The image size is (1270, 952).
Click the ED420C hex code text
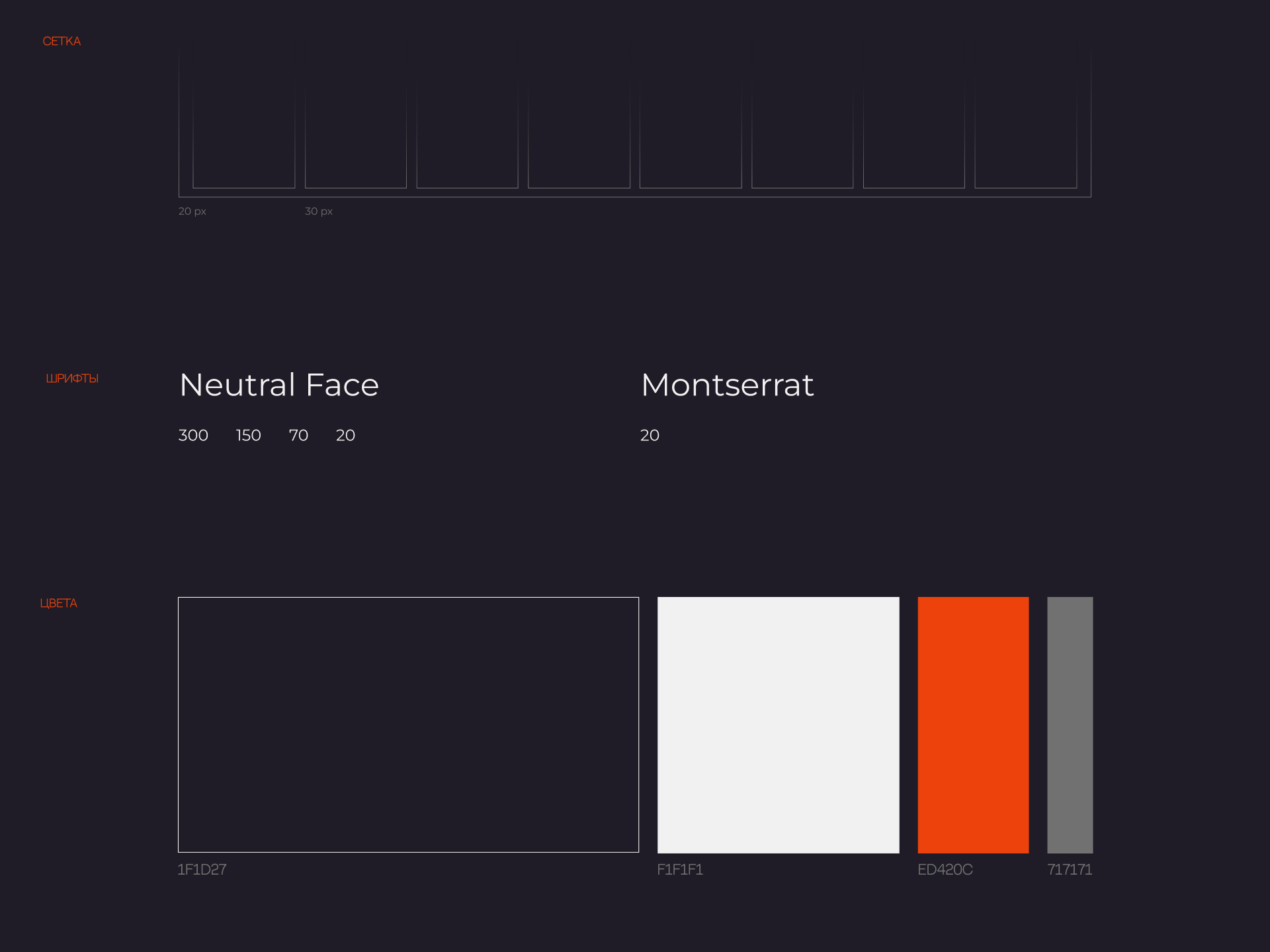tap(945, 869)
